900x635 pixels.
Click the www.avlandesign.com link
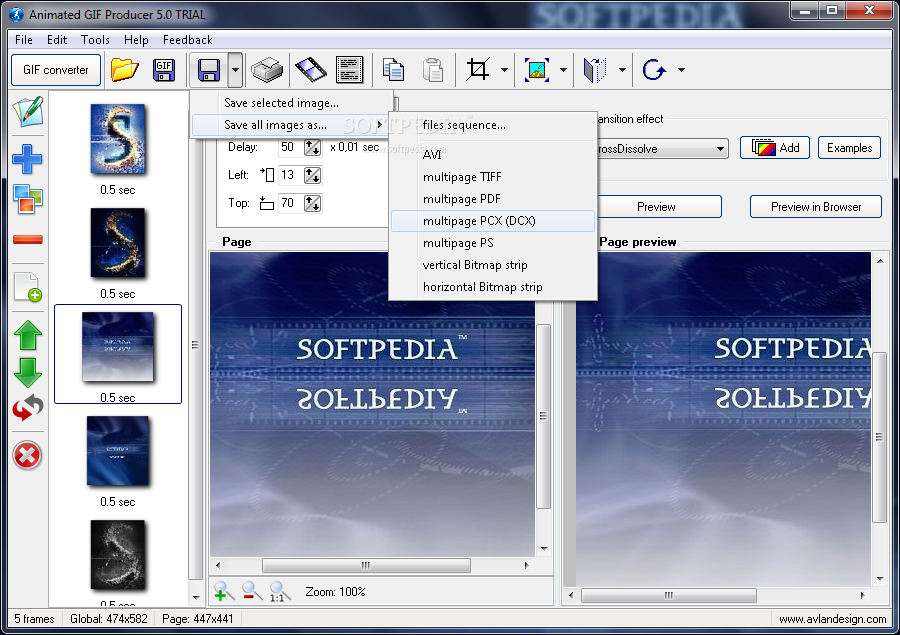click(832, 619)
